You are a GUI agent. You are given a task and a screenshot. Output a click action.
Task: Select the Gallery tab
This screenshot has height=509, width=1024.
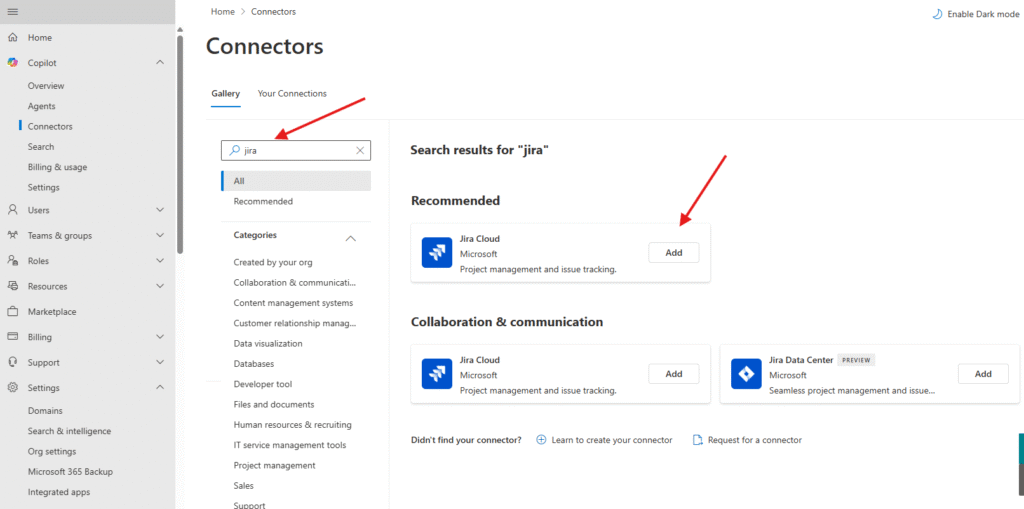225,94
